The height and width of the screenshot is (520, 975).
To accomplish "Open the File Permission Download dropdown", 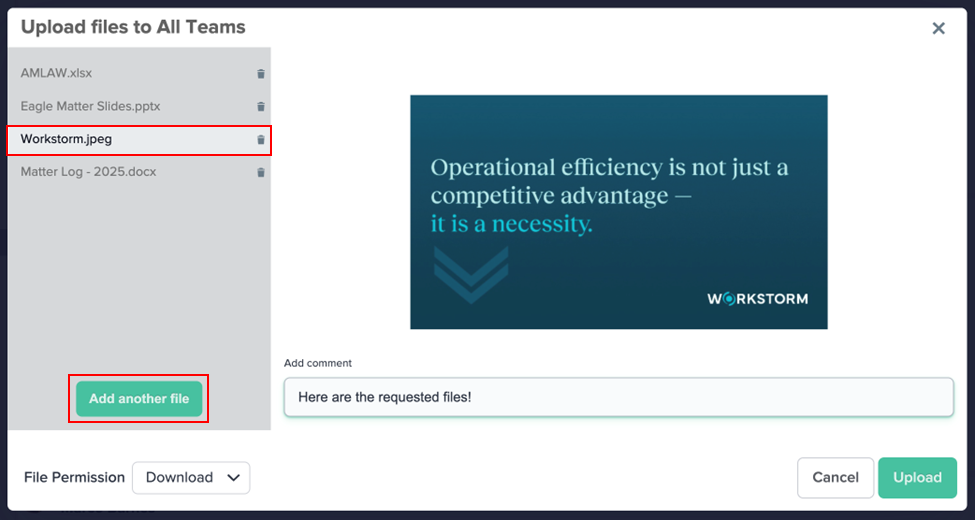I will (192, 478).
